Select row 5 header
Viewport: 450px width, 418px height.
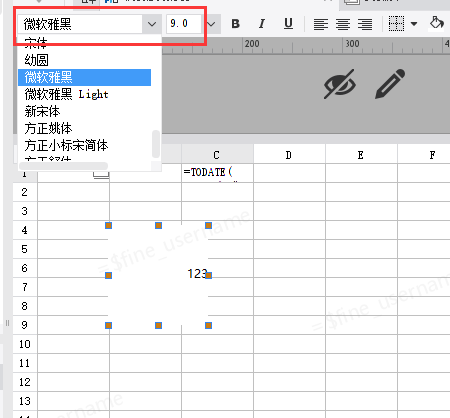click(25, 249)
